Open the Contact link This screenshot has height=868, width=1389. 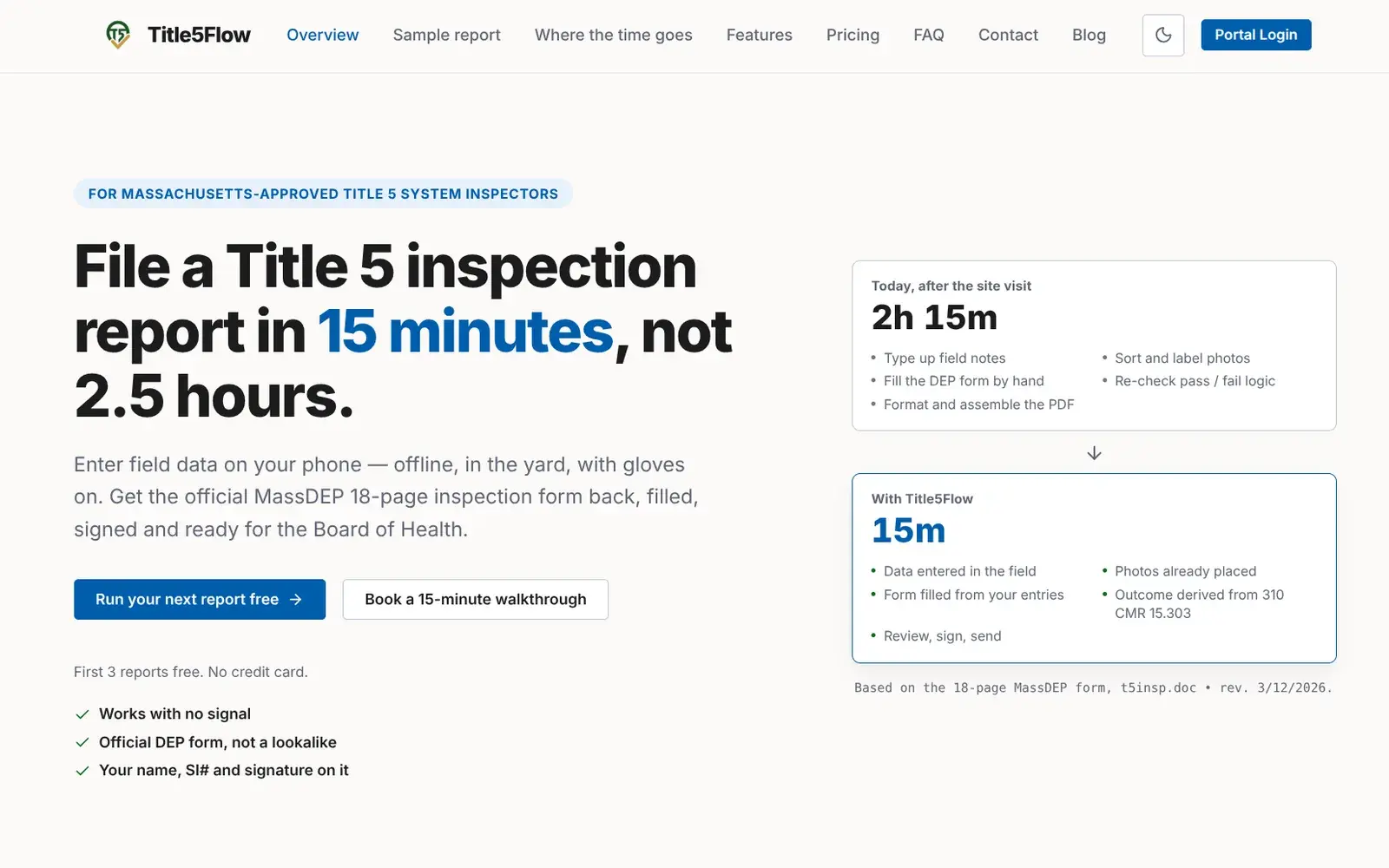(1008, 35)
